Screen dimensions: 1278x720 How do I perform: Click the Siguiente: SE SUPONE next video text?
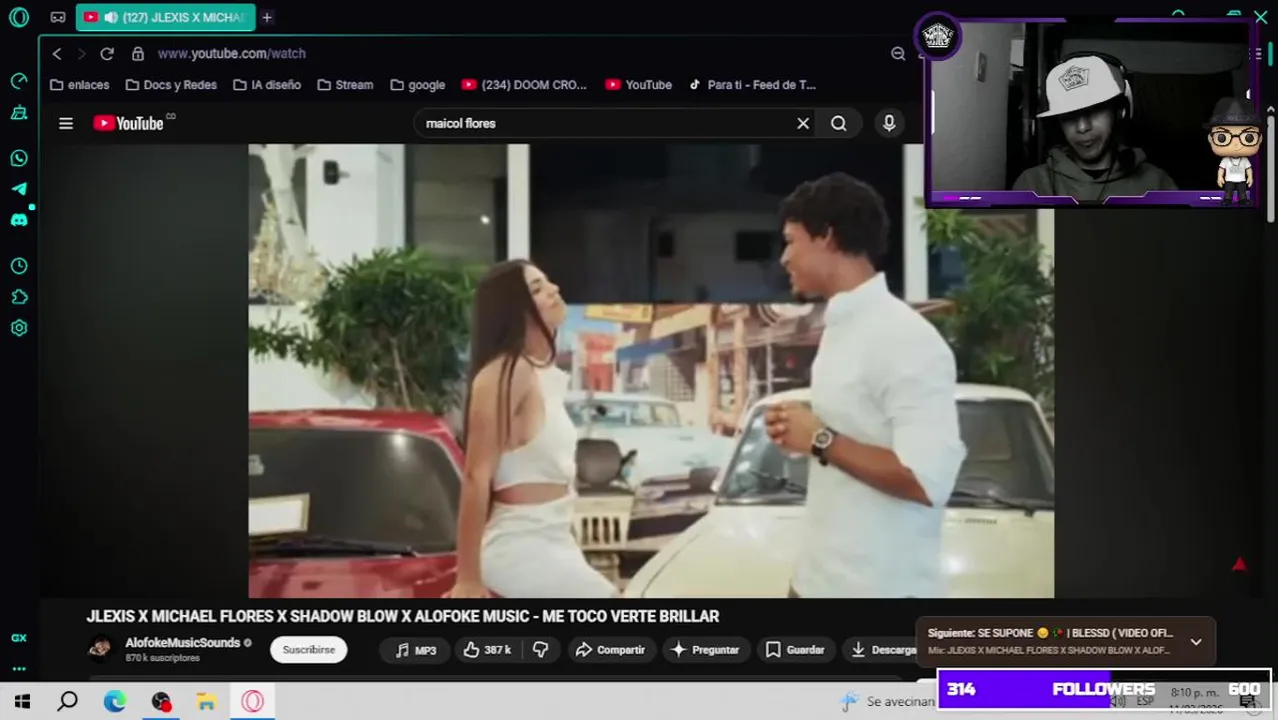click(x=1050, y=633)
